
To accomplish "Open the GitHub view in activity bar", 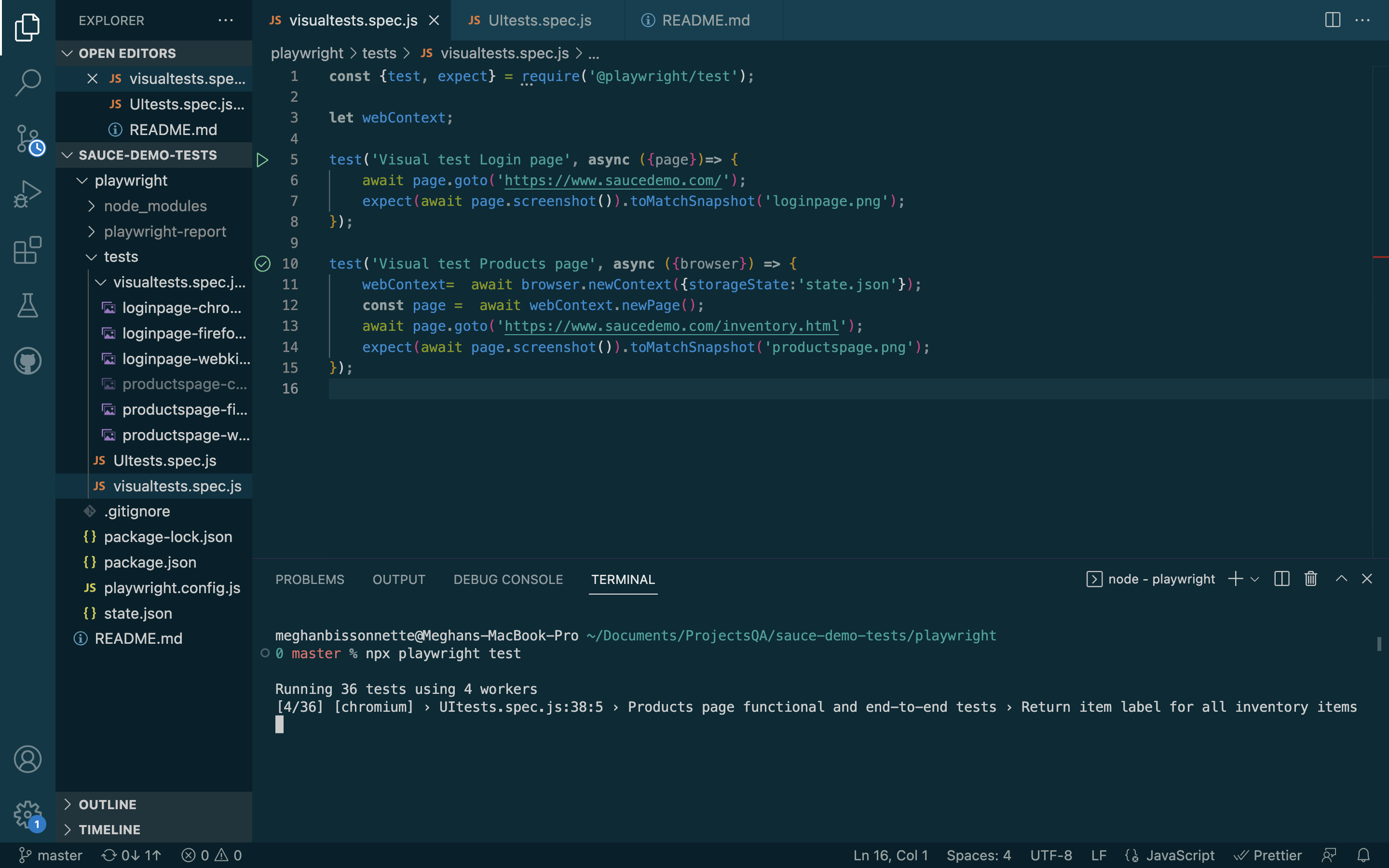I will coord(27,361).
